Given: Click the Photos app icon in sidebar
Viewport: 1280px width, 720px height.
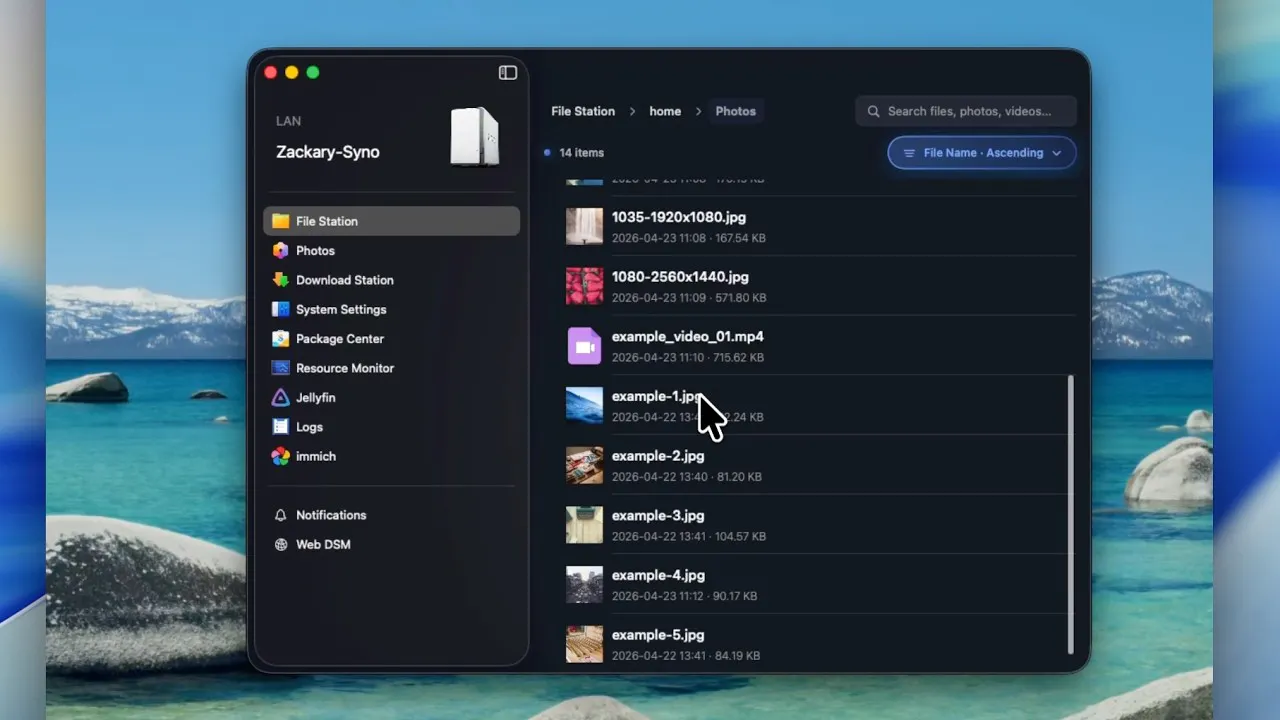Looking at the screenshot, I should coord(281,251).
